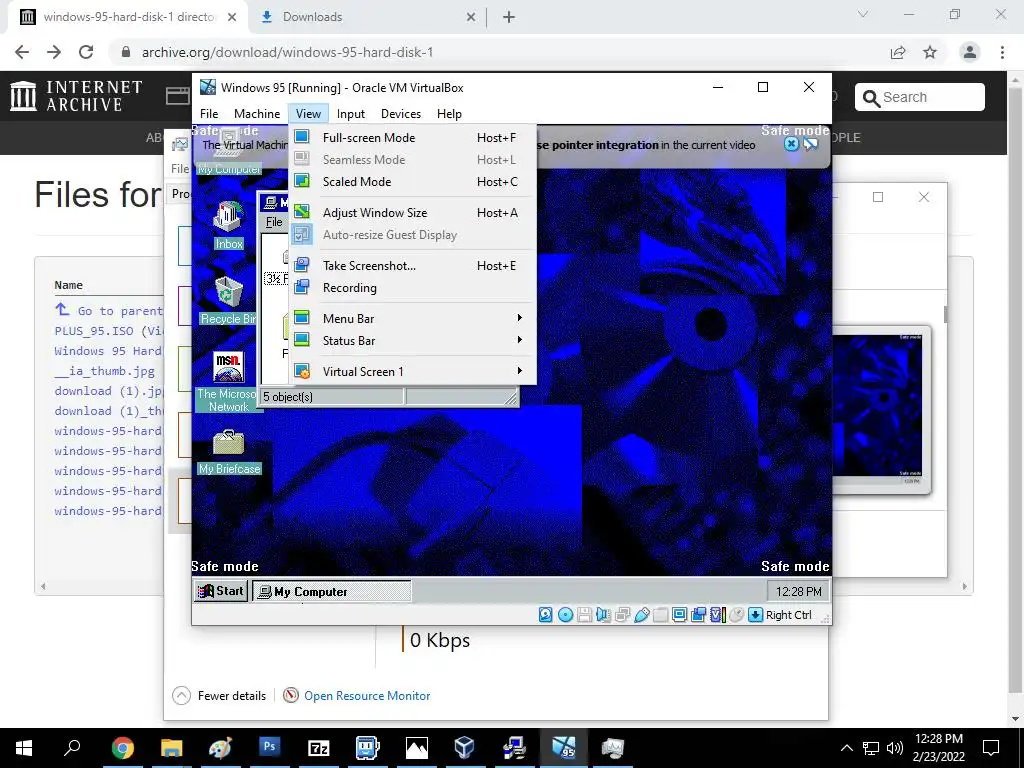Open VirtualBox Machine menu
This screenshot has height=768, width=1024.
[x=257, y=114]
